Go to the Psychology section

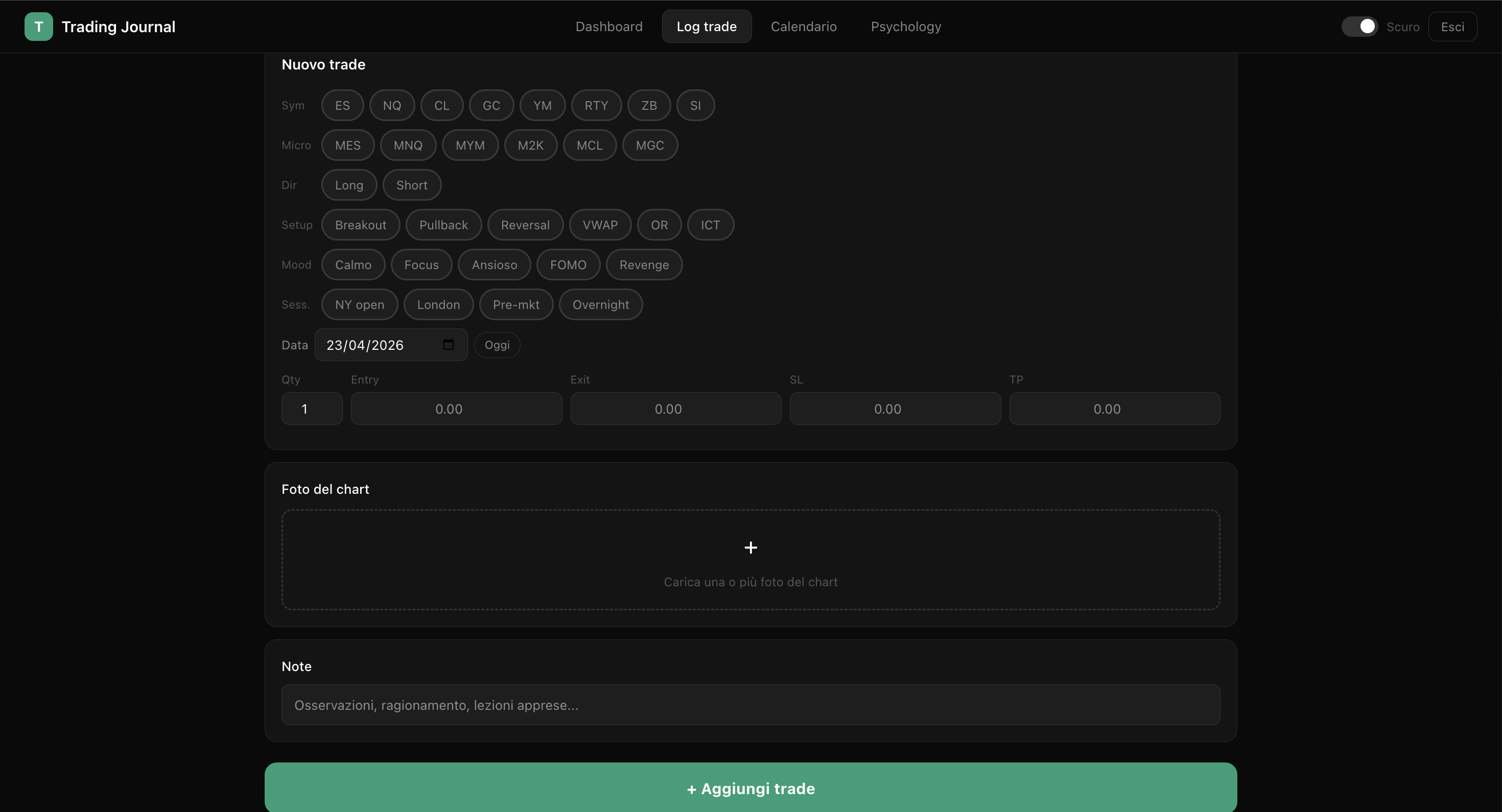tap(905, 26)
